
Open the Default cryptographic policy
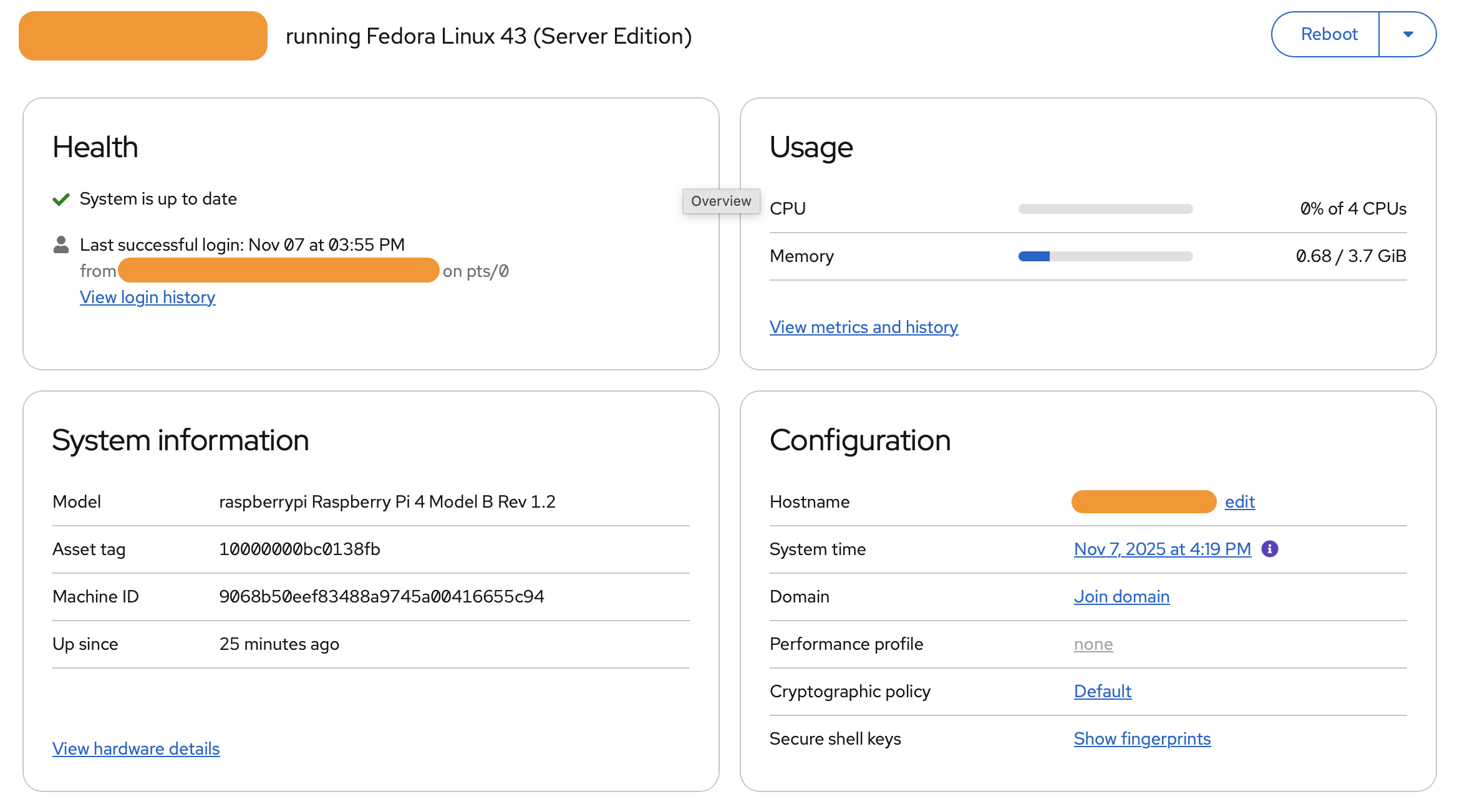pos(1102,692)
